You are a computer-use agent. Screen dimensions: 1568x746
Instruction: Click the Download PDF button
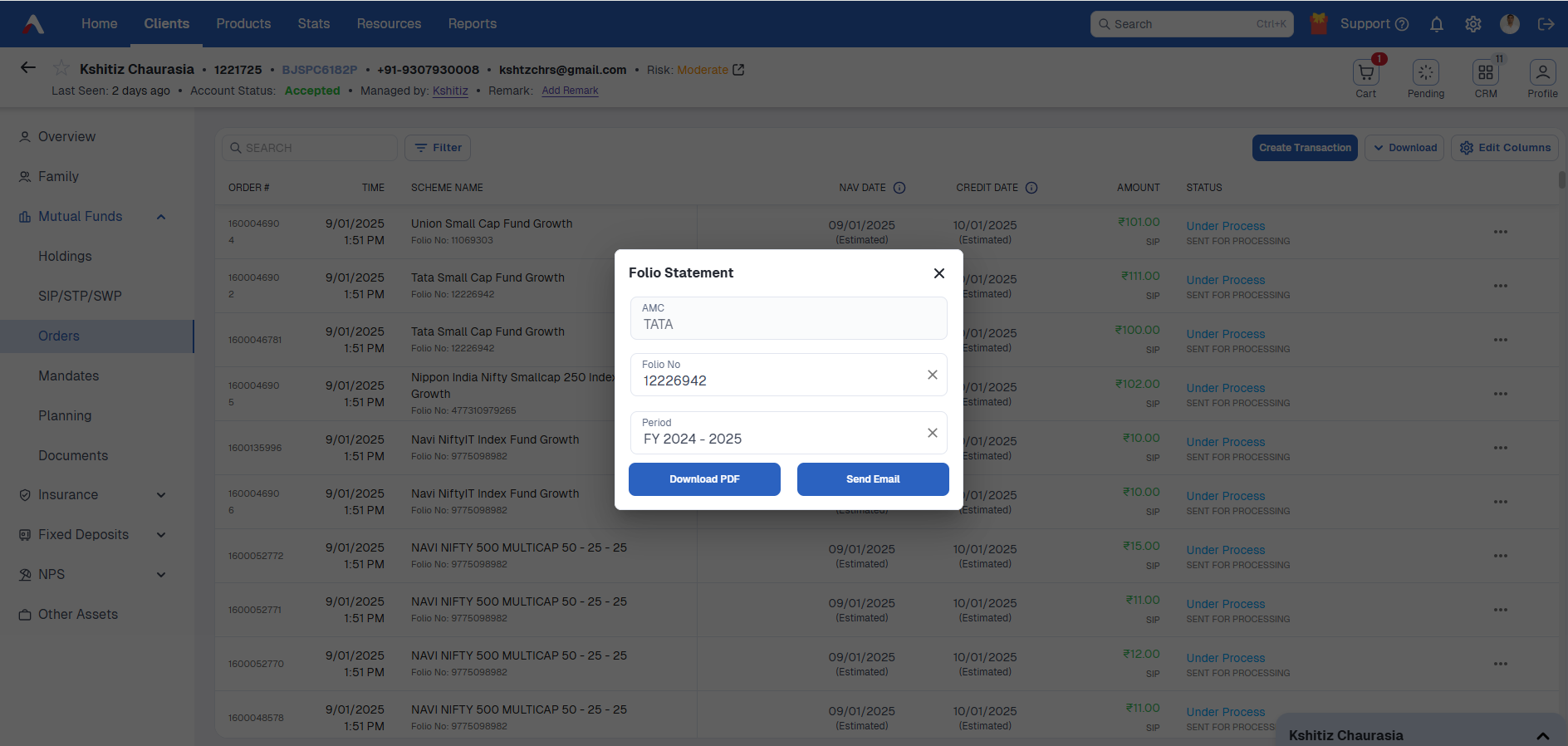[704, 479]
